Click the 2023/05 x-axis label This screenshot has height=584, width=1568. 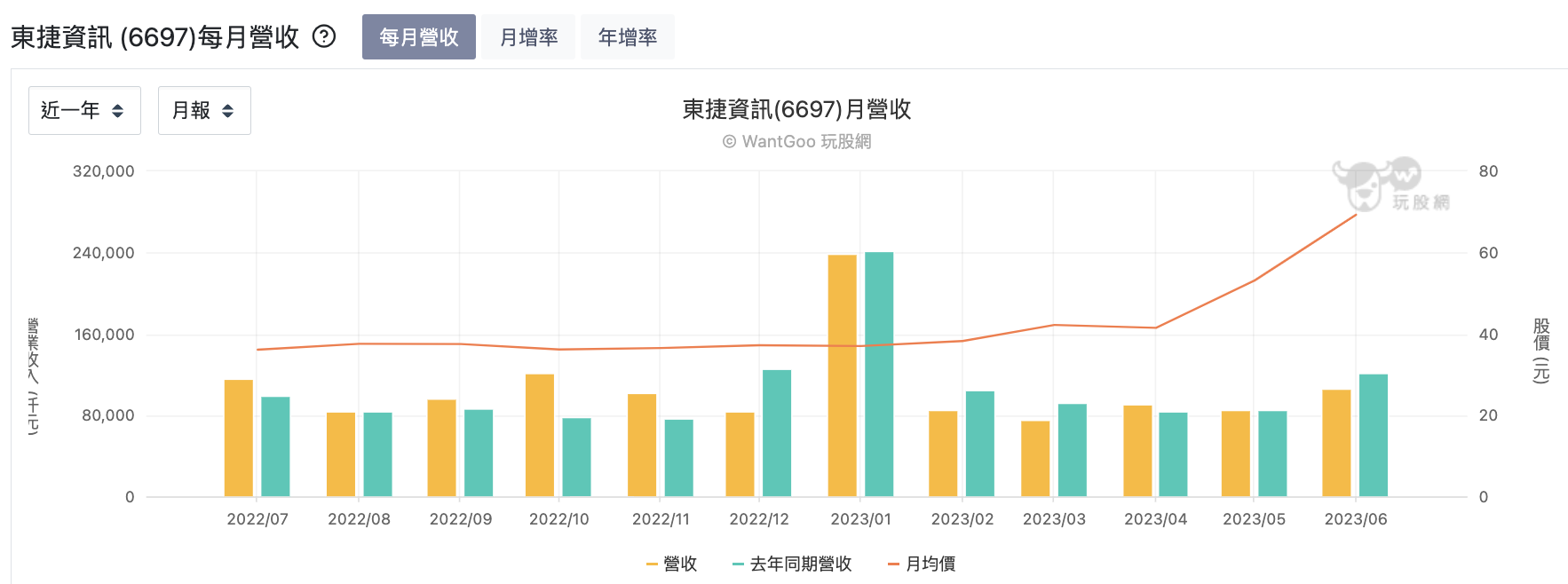coord(1254,519)
